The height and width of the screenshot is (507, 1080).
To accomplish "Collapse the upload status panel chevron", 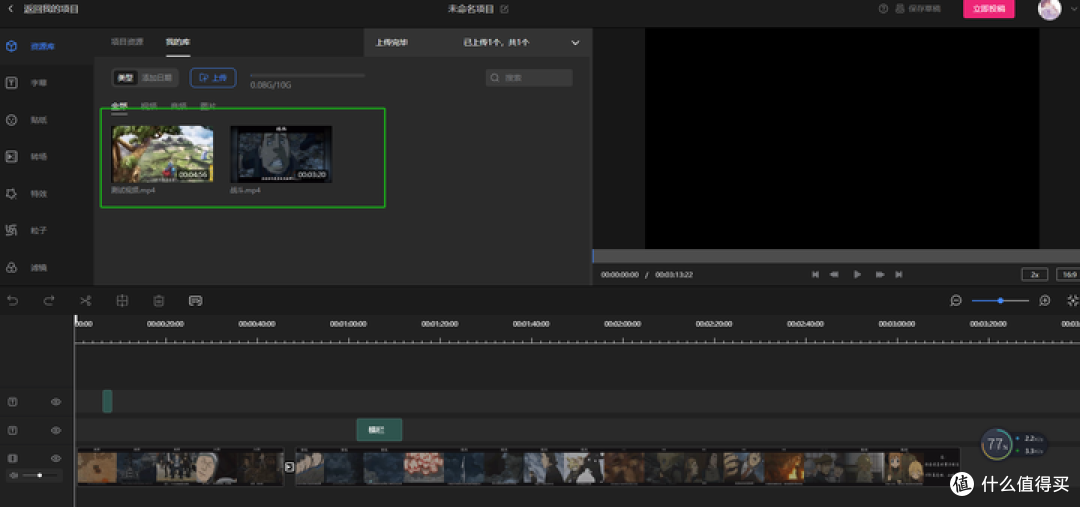I will 576,43.
